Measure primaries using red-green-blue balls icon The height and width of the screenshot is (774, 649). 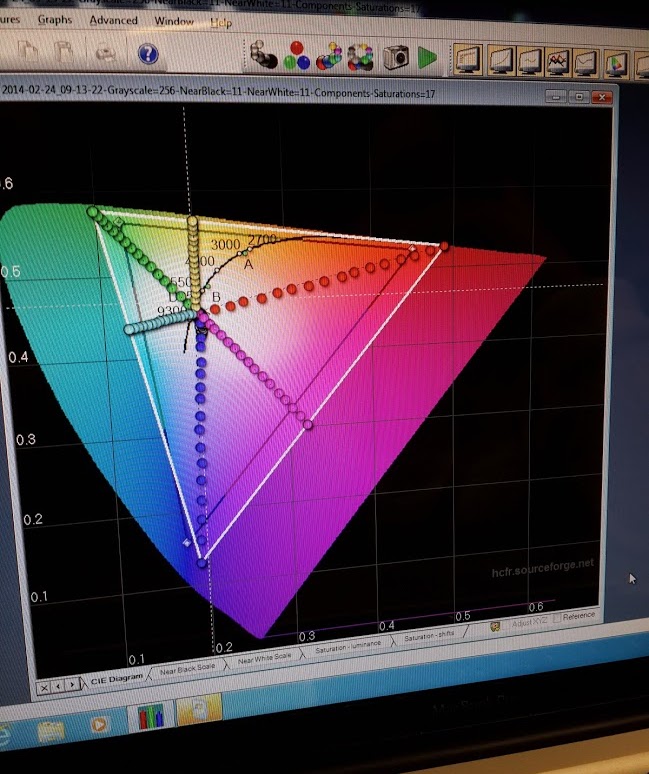pos(297,55)
